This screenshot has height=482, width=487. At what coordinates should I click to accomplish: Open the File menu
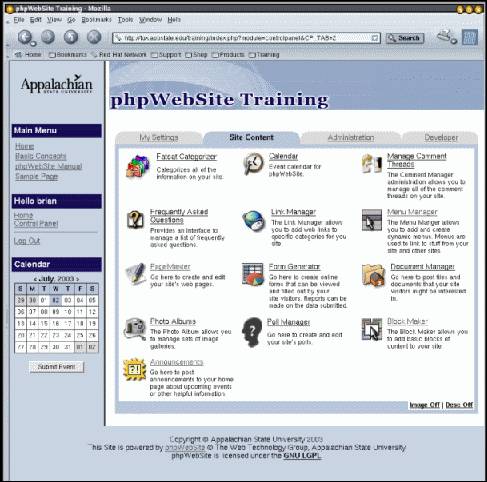click(19, 20)
